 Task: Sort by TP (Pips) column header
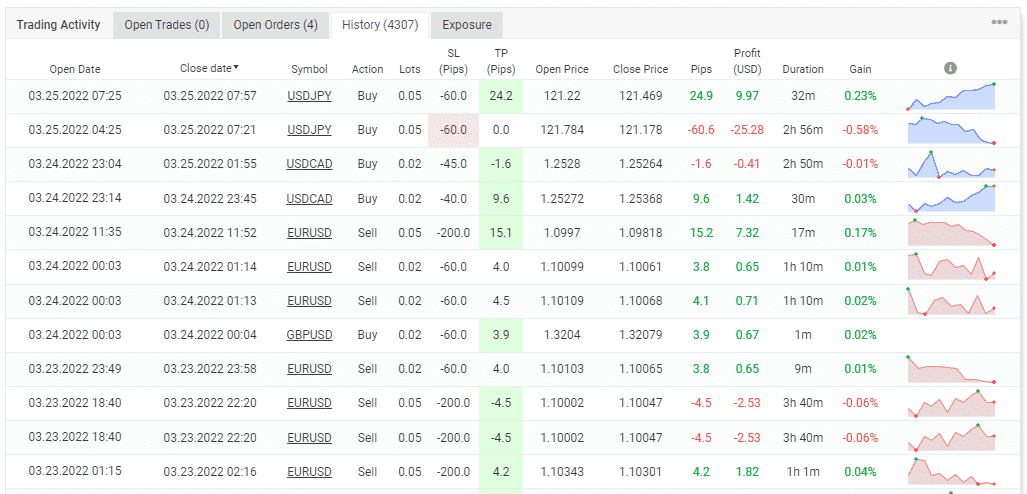pyautogui.click(x=501, y=61)
